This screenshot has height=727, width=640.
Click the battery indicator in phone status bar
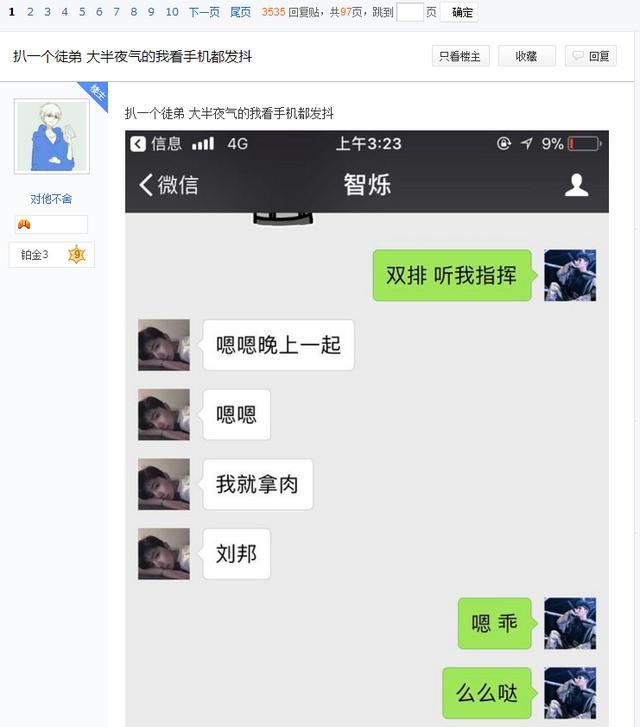click(584, 144)
